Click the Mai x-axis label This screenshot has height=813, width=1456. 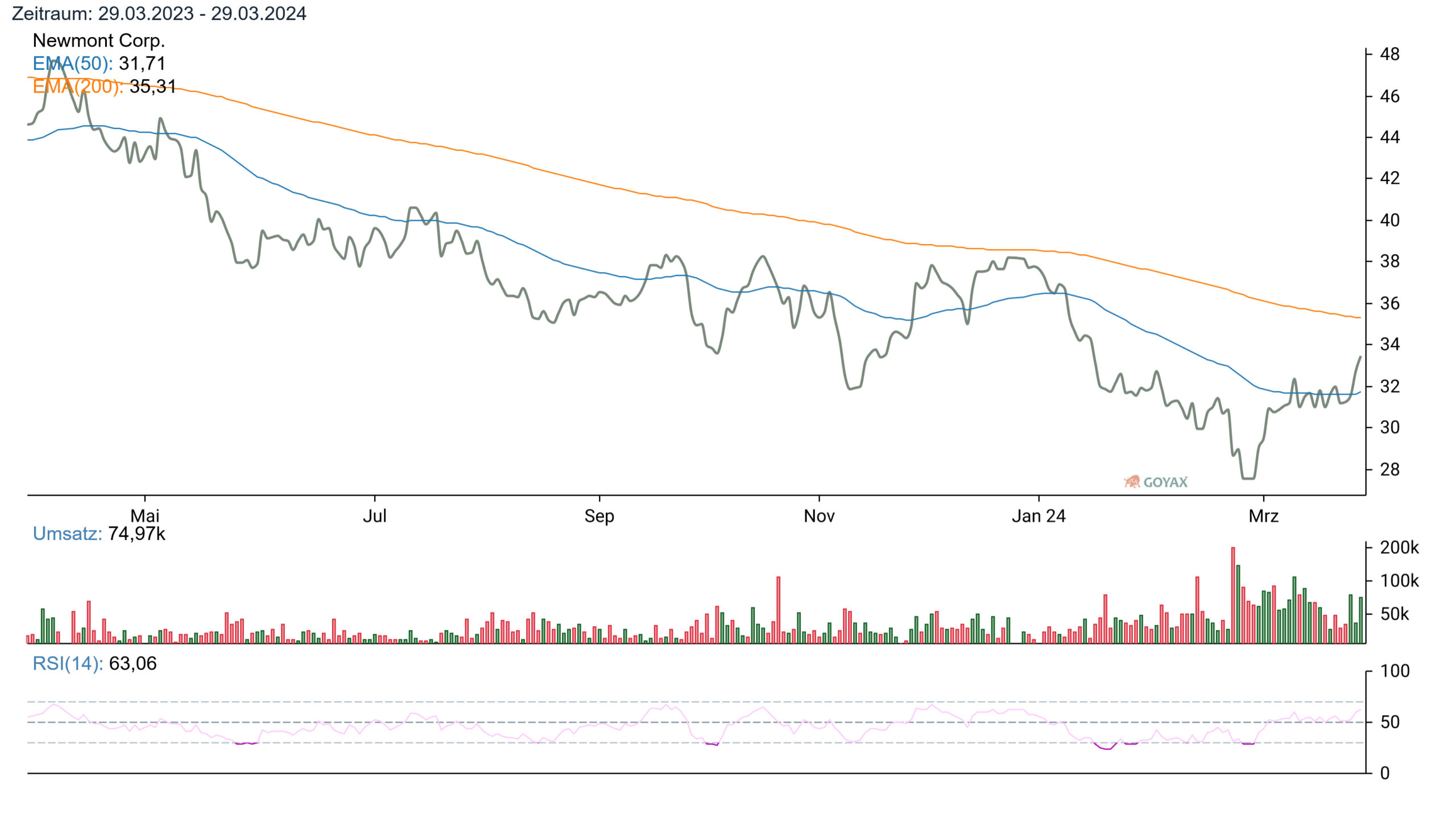coord(145,516)
